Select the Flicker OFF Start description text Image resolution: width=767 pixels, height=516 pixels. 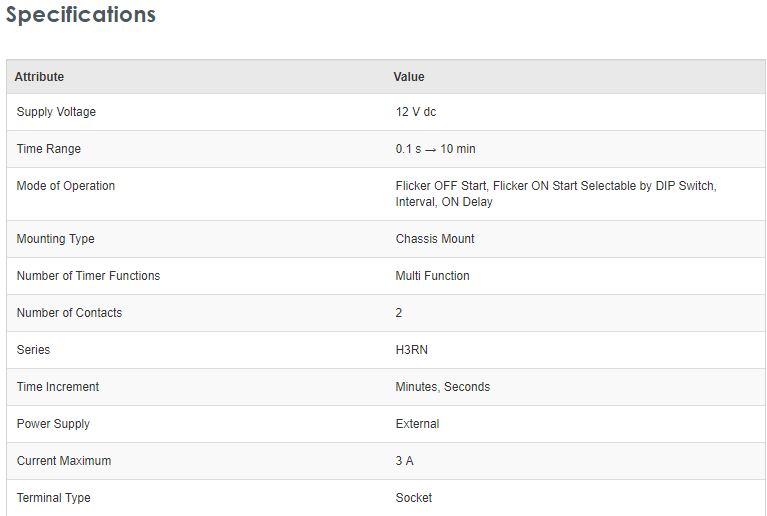[556, 194]
